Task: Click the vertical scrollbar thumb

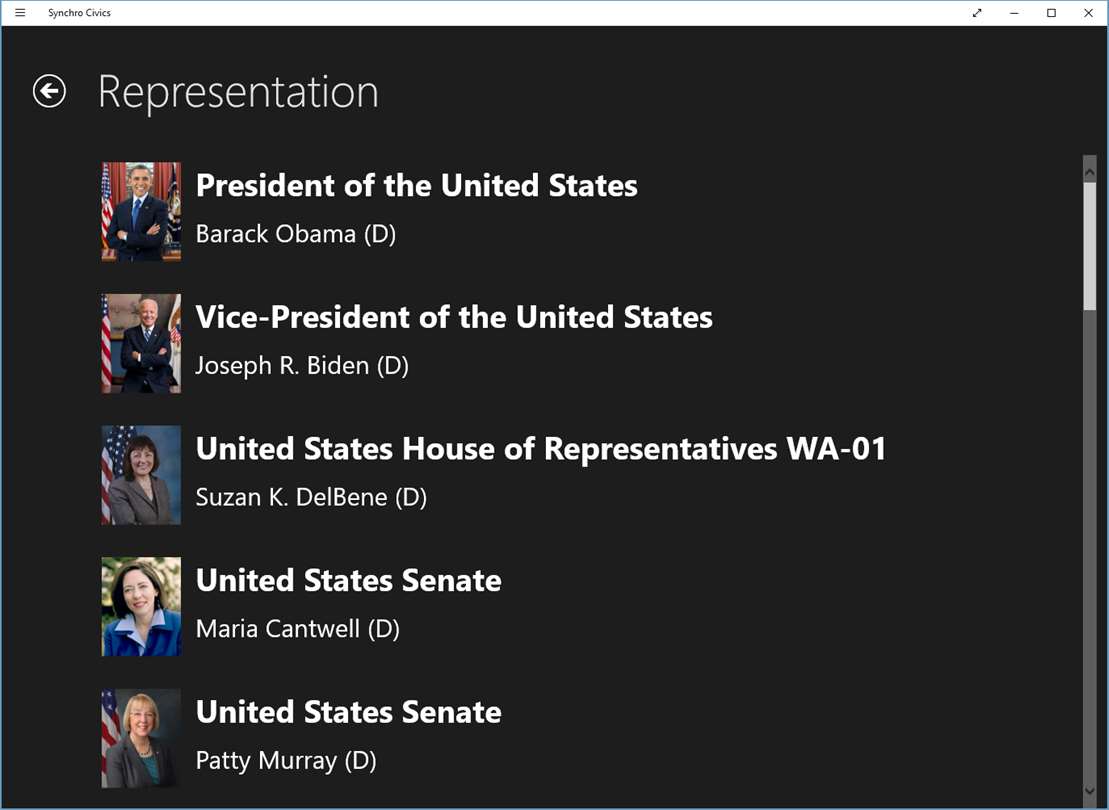Action: (x=1090, y=245)
